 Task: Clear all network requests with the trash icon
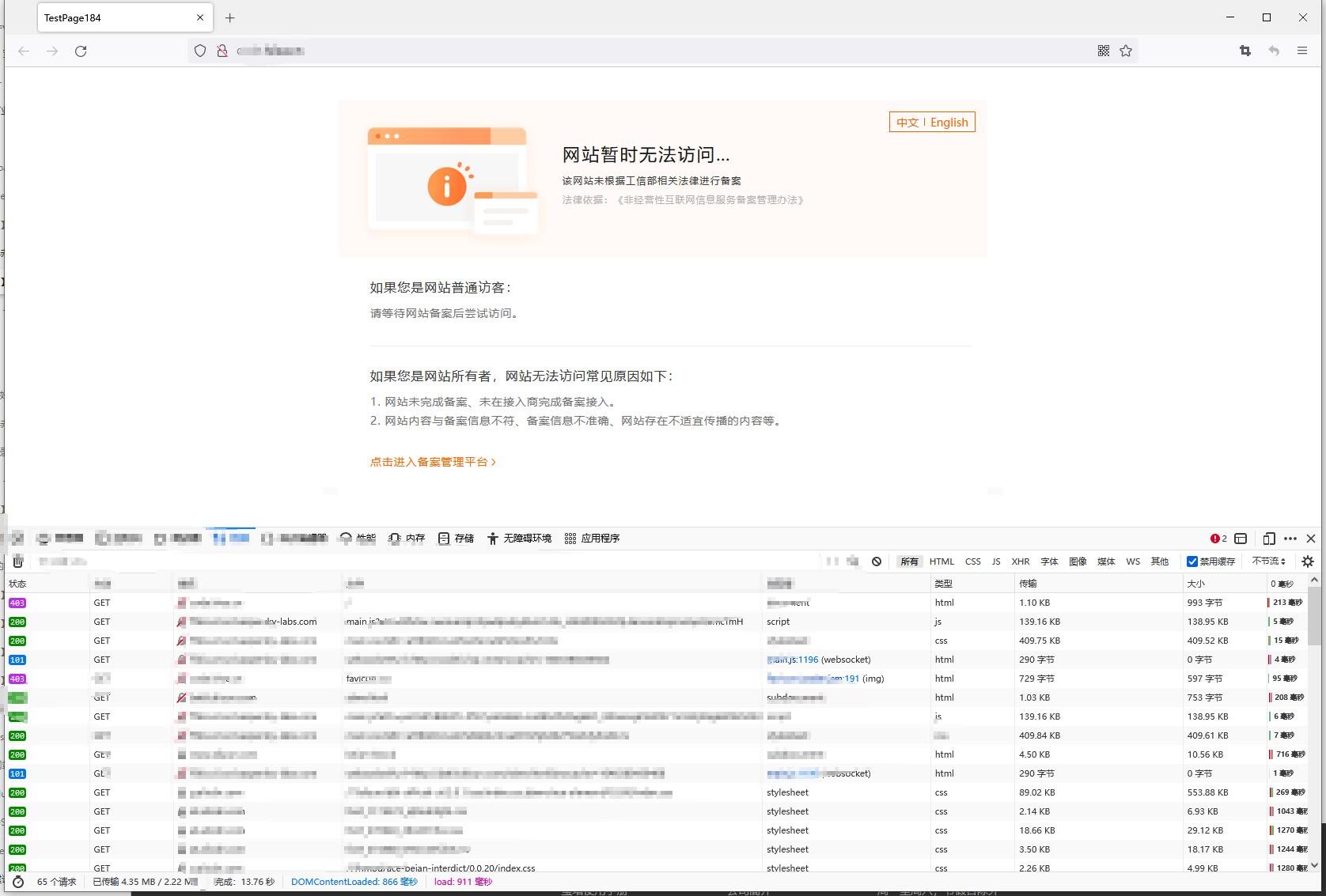17,561
